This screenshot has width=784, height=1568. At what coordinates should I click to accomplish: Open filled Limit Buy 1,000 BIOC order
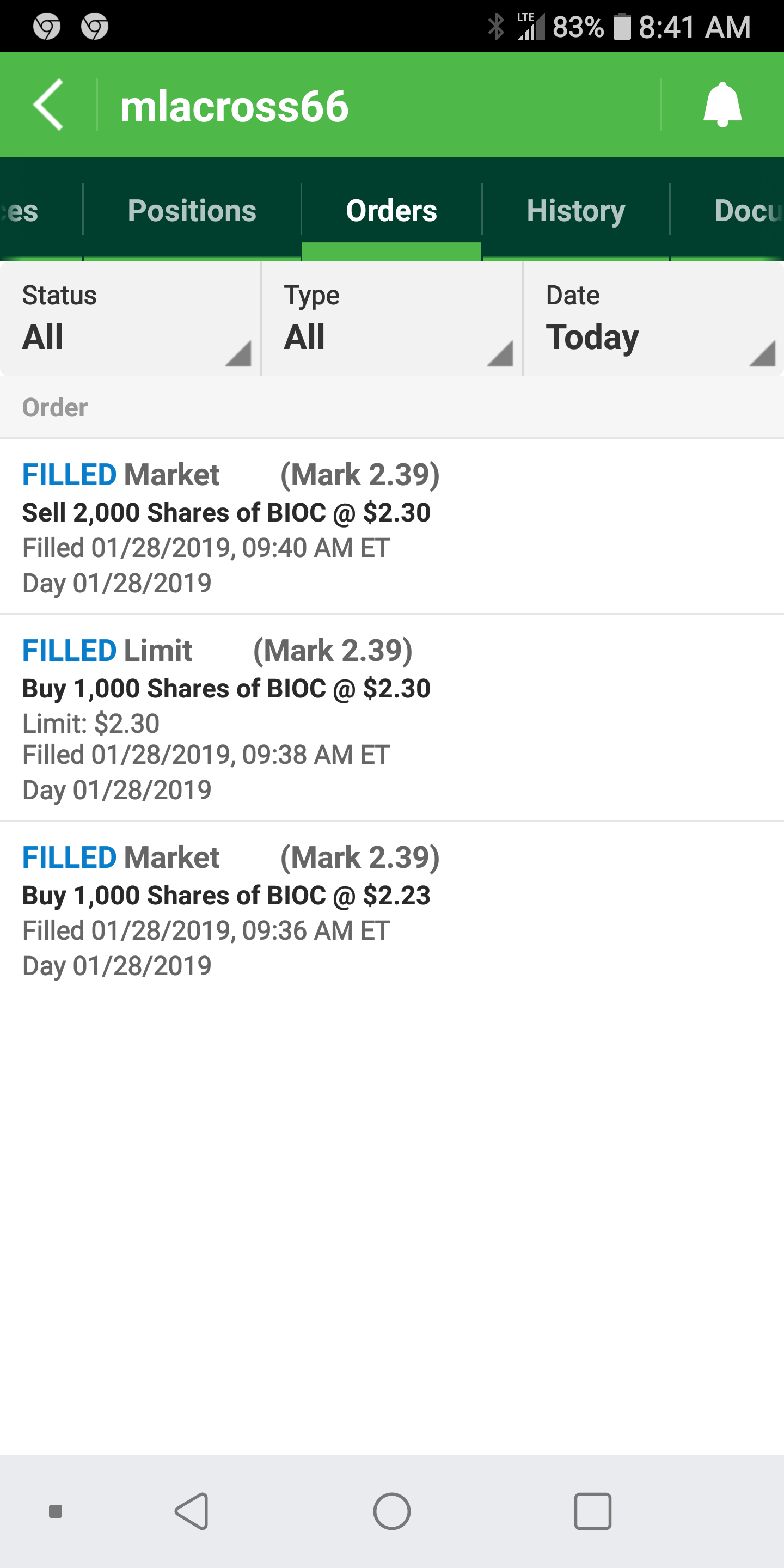click(x=390, y=718)
